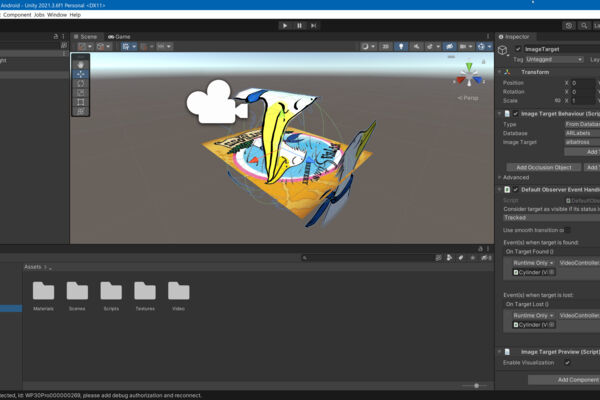Viewport: 600px width, 400px height.
Task: Toggle hidden objects visibility in the scene
Action: pyautogui.click(x=450, y=46)
